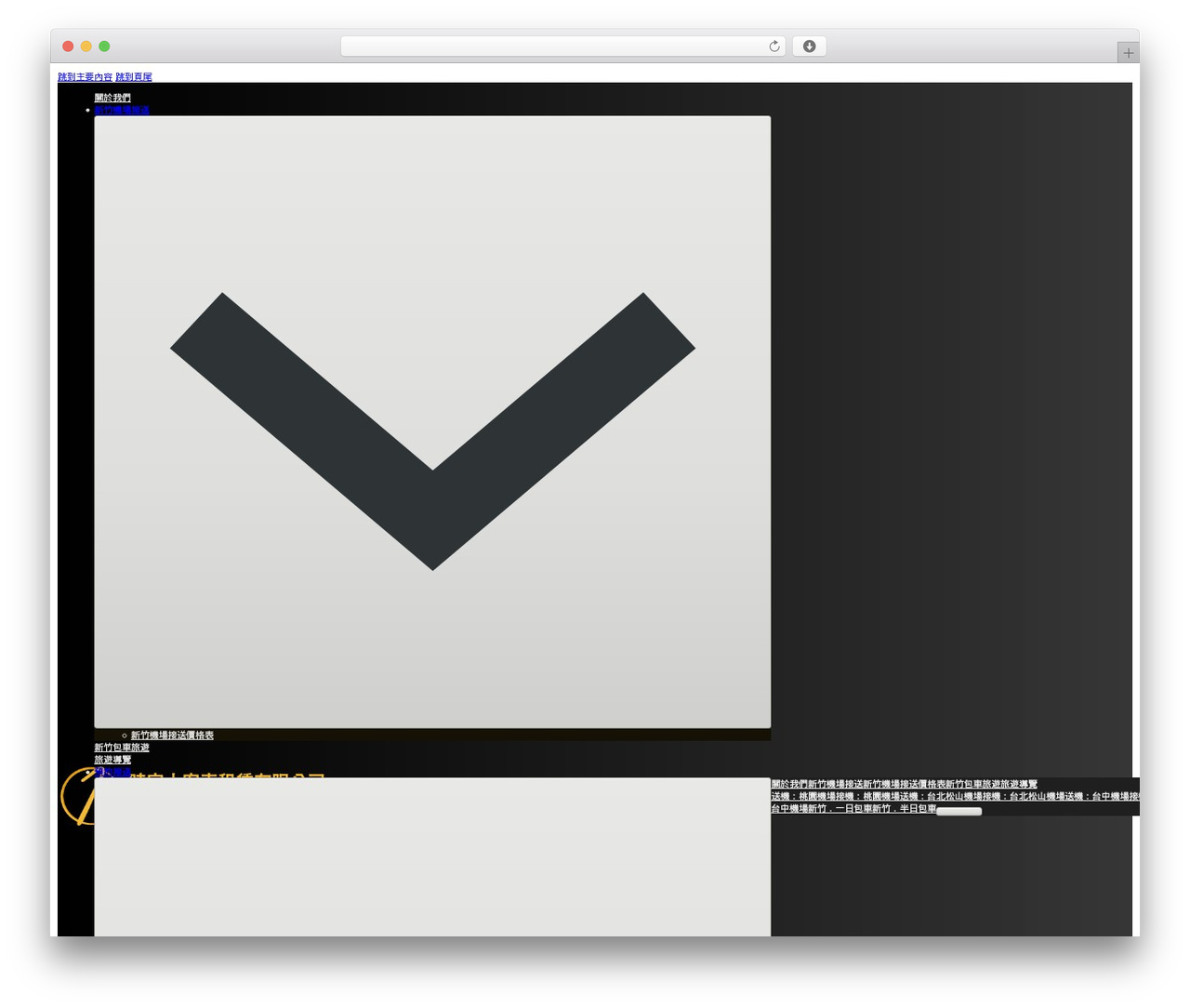This screenshot has height=1008, width=1190.
Task: Click the blank button after 新竹．半日包車
Action: (x=959, y=811)
